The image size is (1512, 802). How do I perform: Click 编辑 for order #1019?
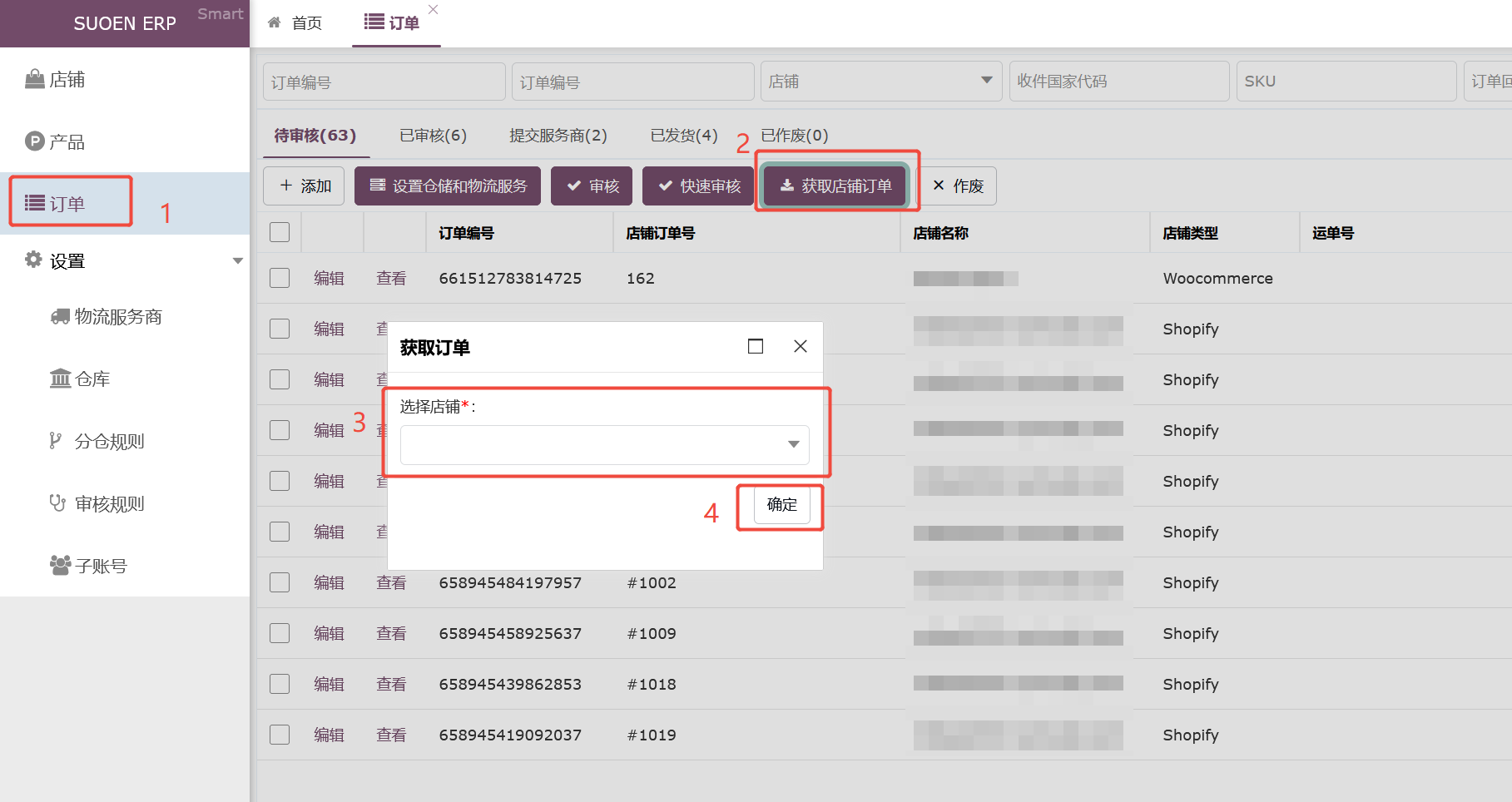(x=330, y=735)
